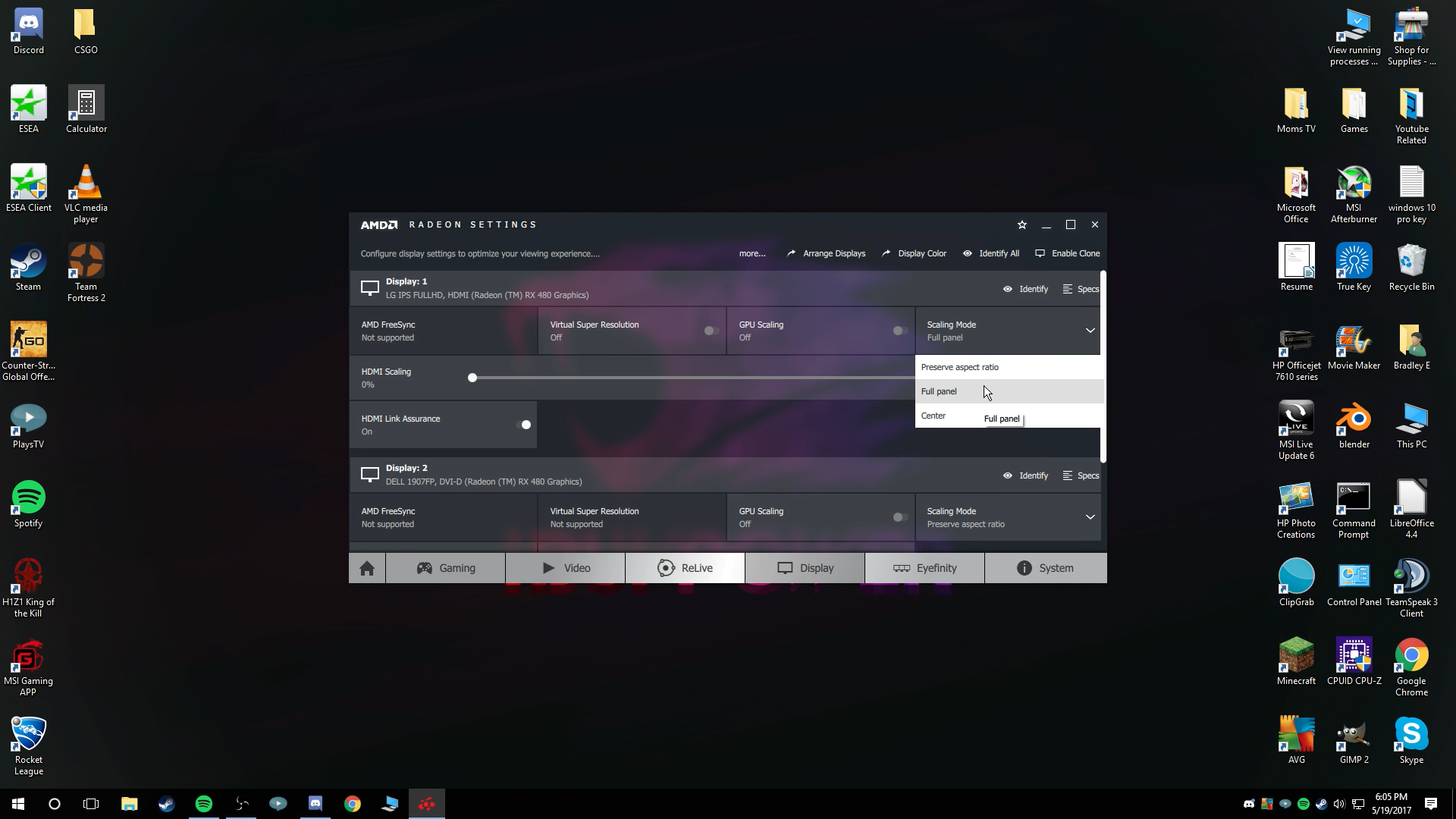
Task: Click the Home icon in Radeon Settings
Action: (367, 568)
